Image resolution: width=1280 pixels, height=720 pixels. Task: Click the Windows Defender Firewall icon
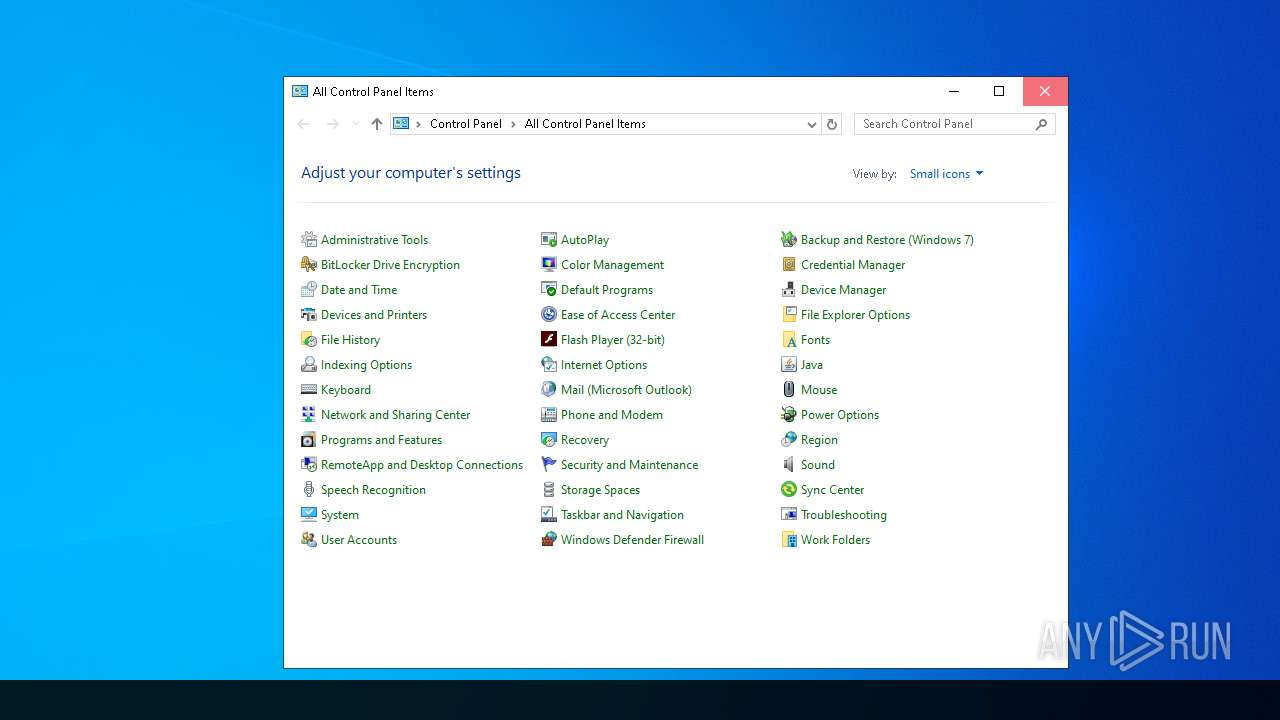tap(549, 540)
